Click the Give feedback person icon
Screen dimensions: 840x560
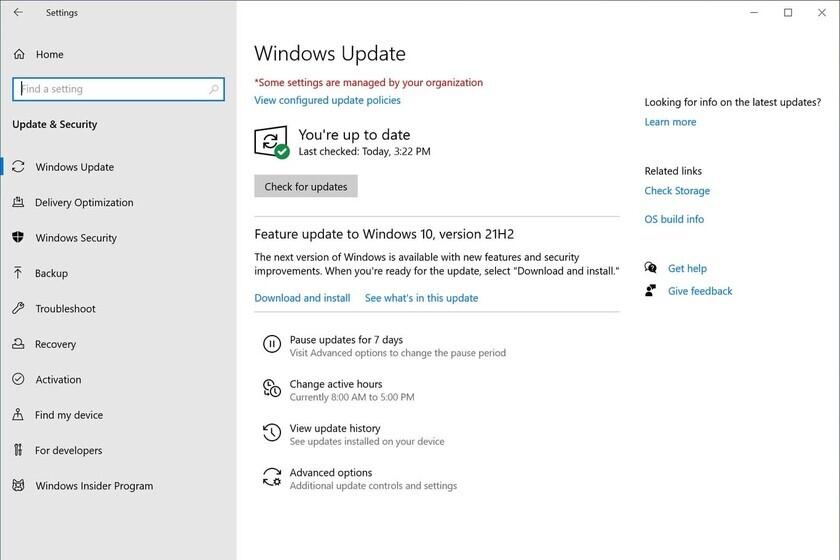[650, 290]
